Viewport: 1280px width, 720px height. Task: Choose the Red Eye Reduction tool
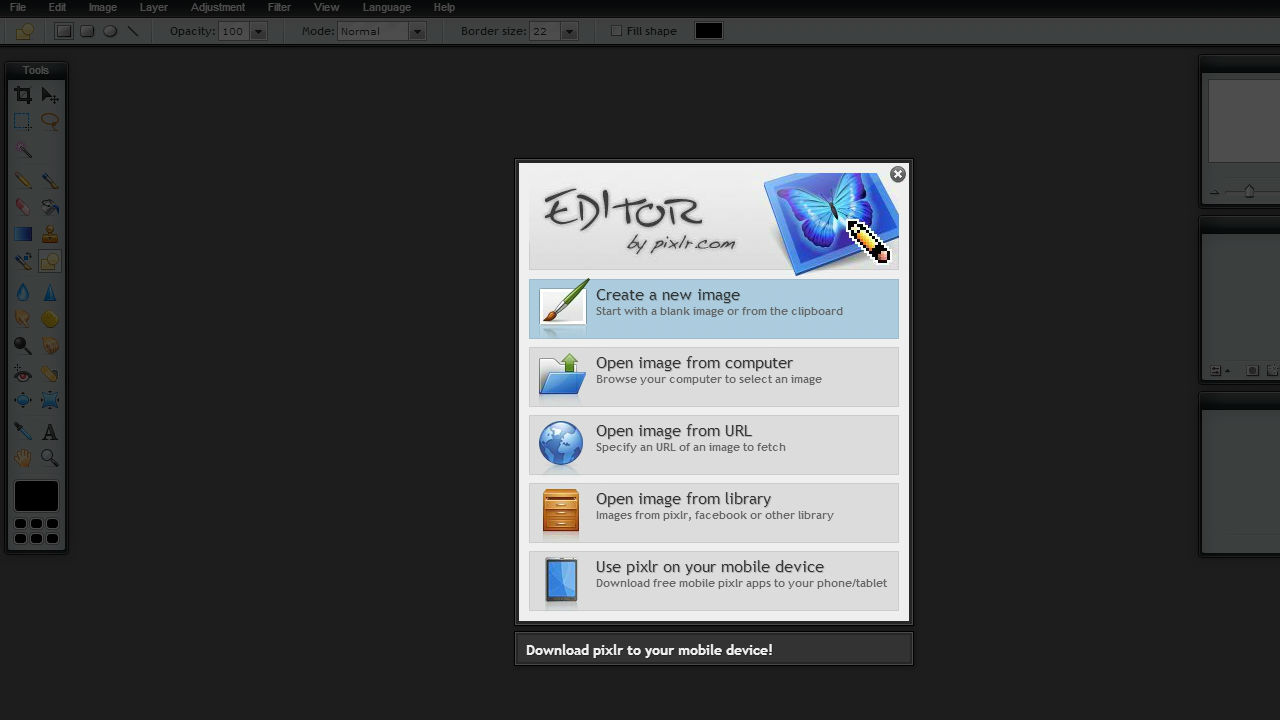(22, 373)
